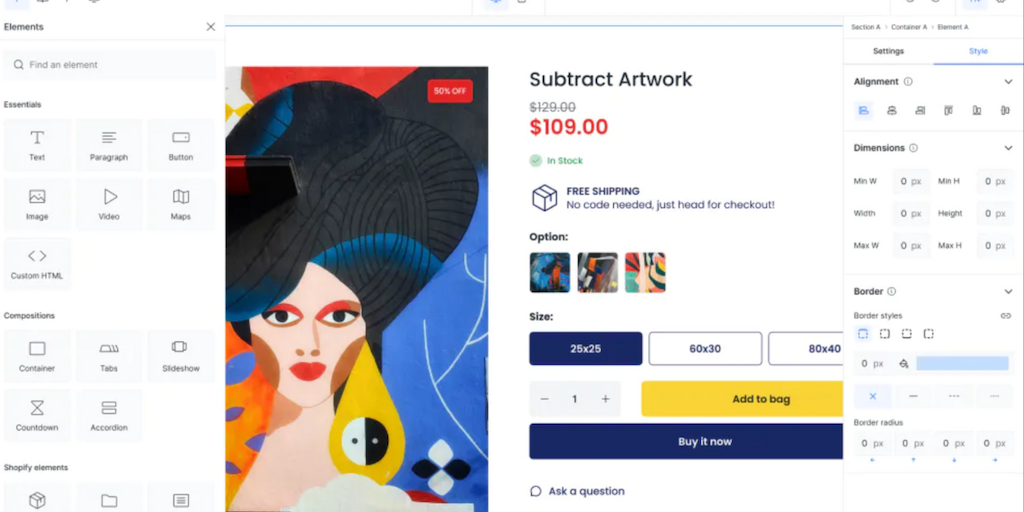The image size is (1024, 512).
Task: Collapse the Alignment section
Action: pyautogui.click(x=1007, y=82)
